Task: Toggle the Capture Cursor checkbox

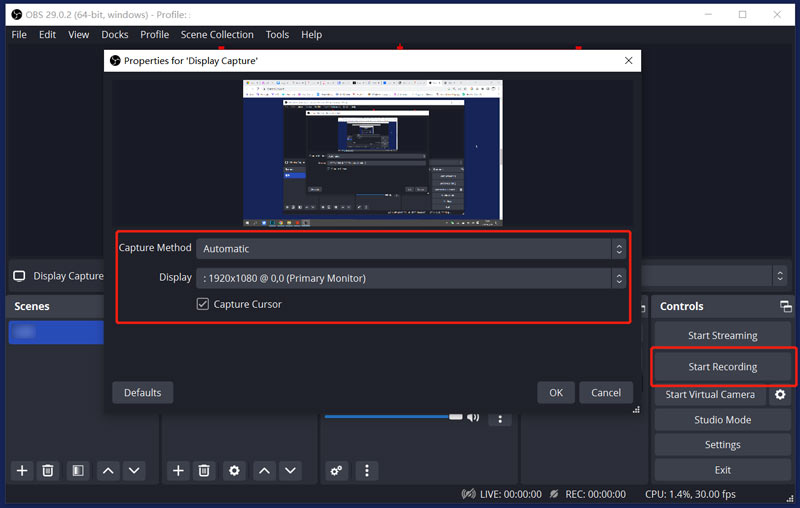Action: (203, 304)
